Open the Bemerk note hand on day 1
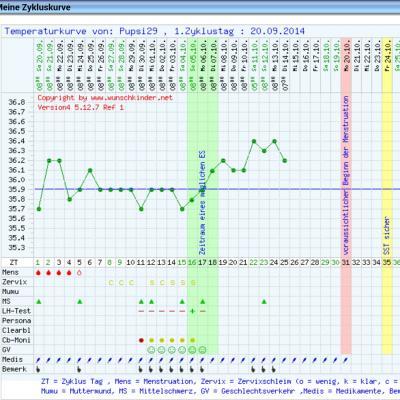This screenshot has height=400, width=400. click(39, 369)
